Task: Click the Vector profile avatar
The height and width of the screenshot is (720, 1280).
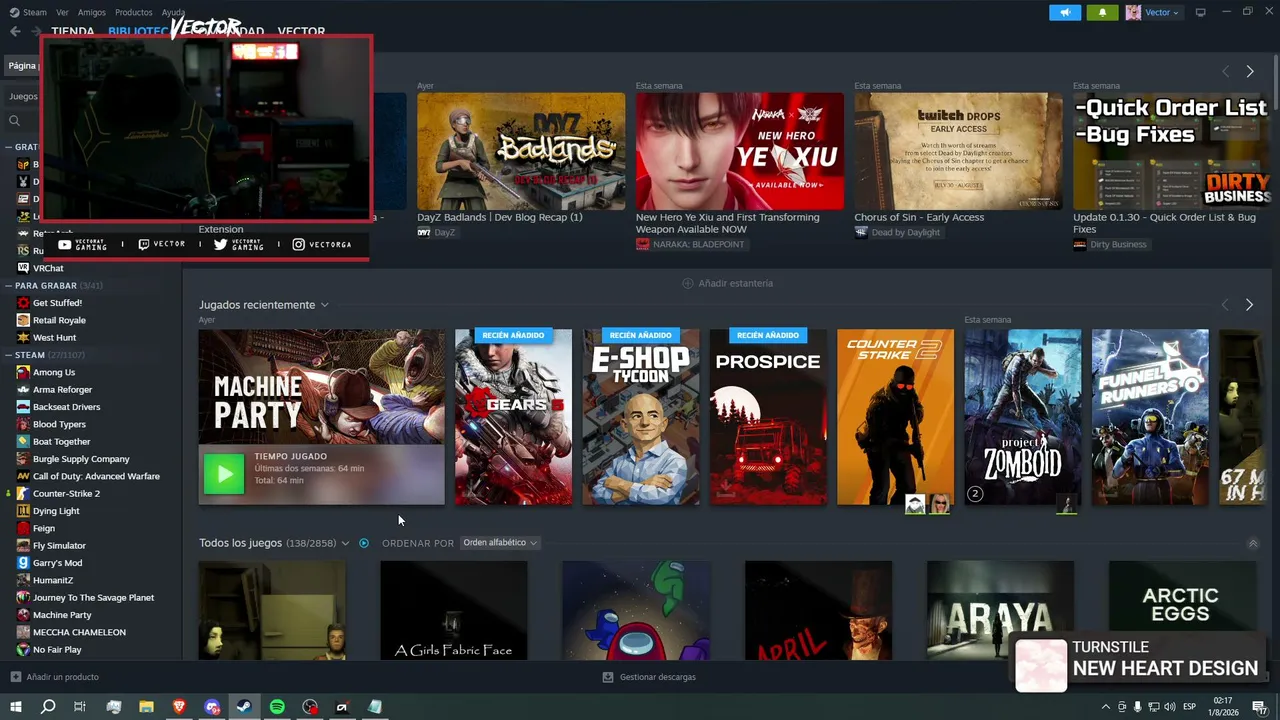Action: click(x=1133, y=12)
